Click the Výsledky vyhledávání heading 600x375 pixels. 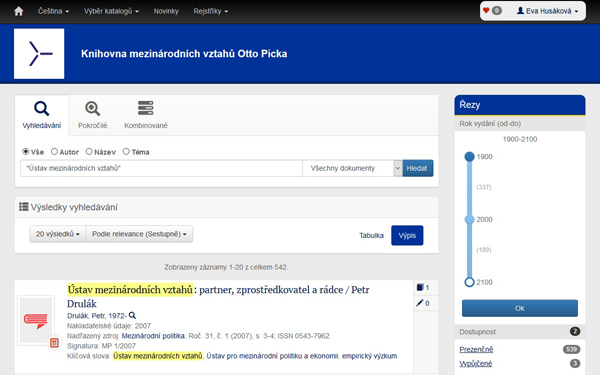point(74,207)
